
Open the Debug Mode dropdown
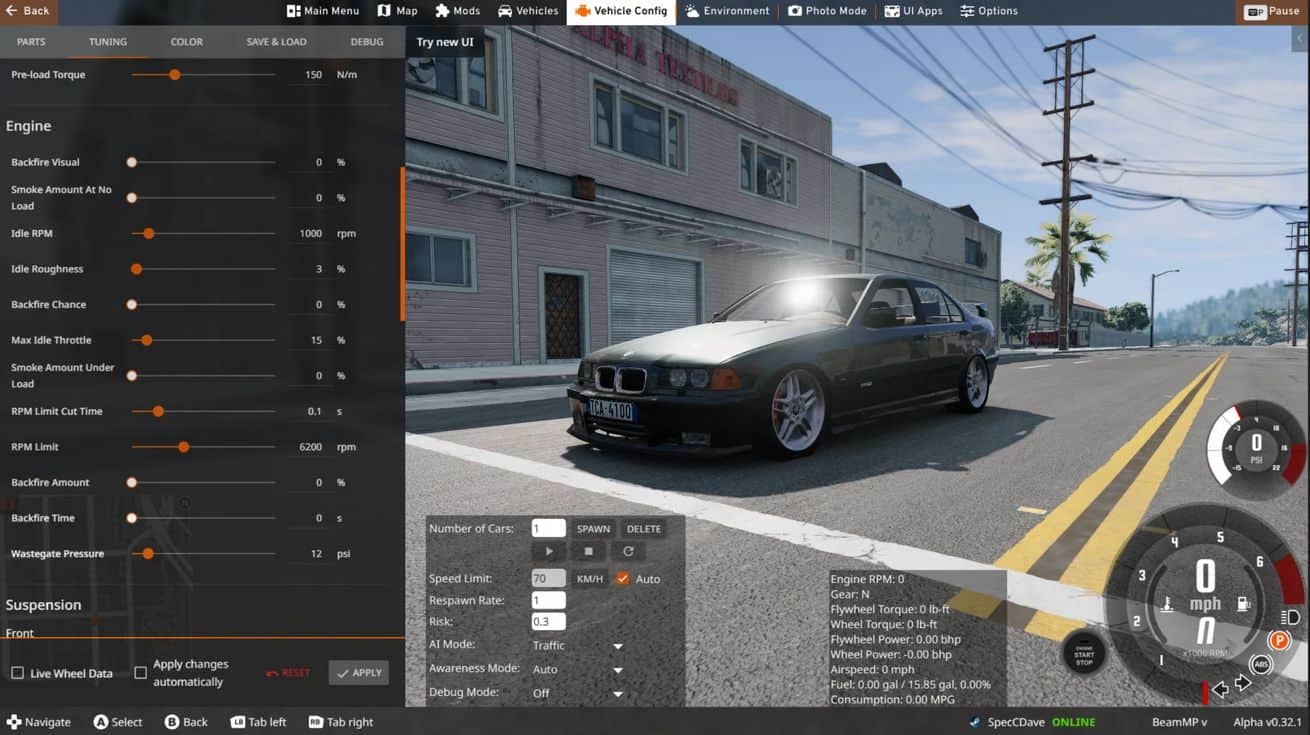pyautogui.click(x=577, y=693)
